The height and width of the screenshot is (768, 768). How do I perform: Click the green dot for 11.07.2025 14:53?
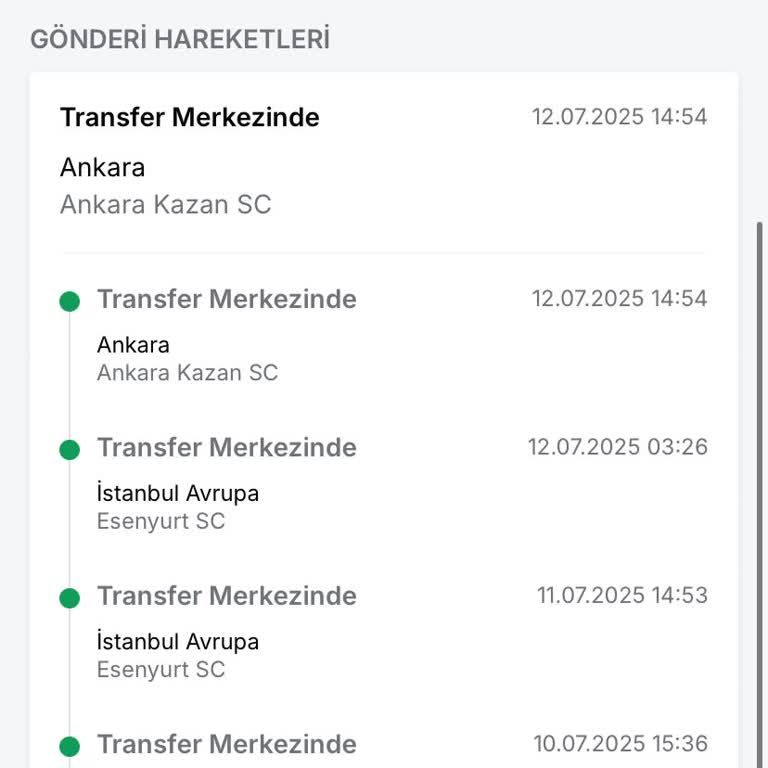tap(69, 598)
